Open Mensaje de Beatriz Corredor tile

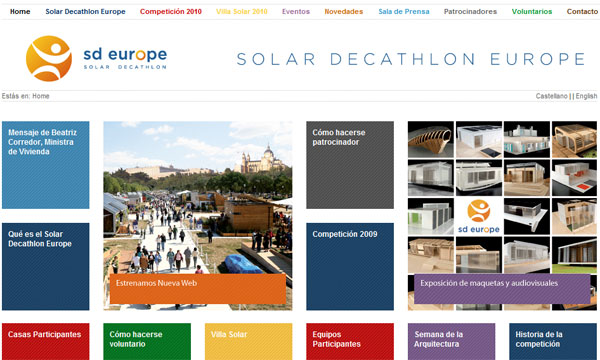(x=46, y=165)
